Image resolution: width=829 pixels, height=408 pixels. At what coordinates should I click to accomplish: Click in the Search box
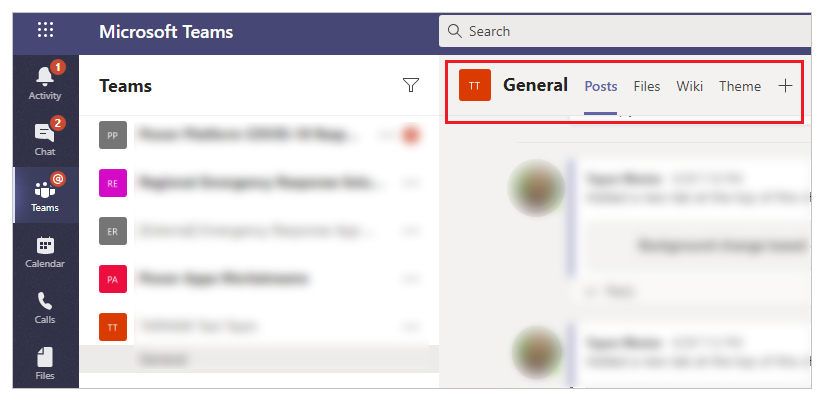625,31
